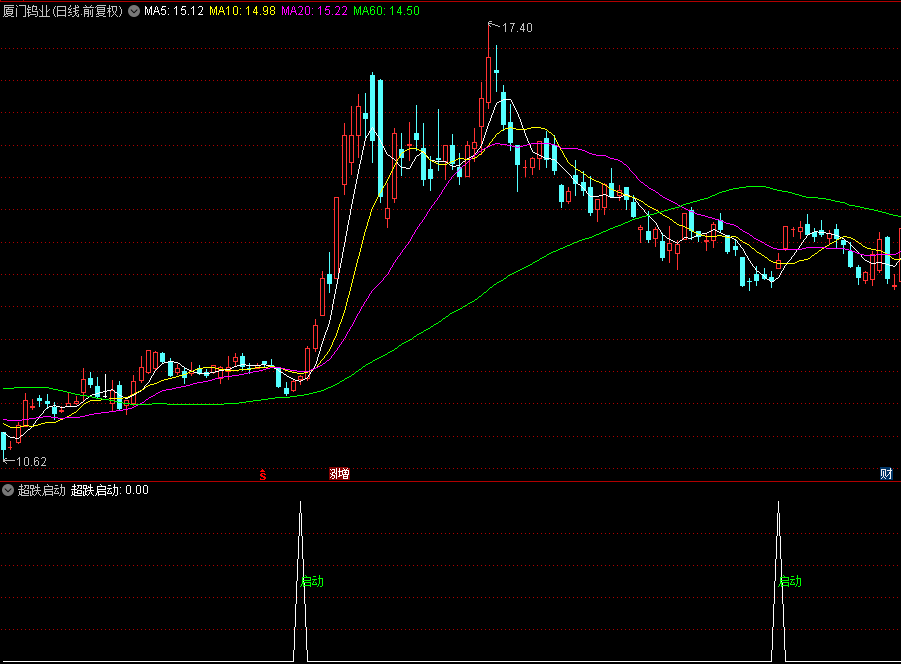Select the MA20: 15.22 label
Image resolution: width=901 pixels, height=664 pixels.
pyautogui.click(x=314, y=11)
